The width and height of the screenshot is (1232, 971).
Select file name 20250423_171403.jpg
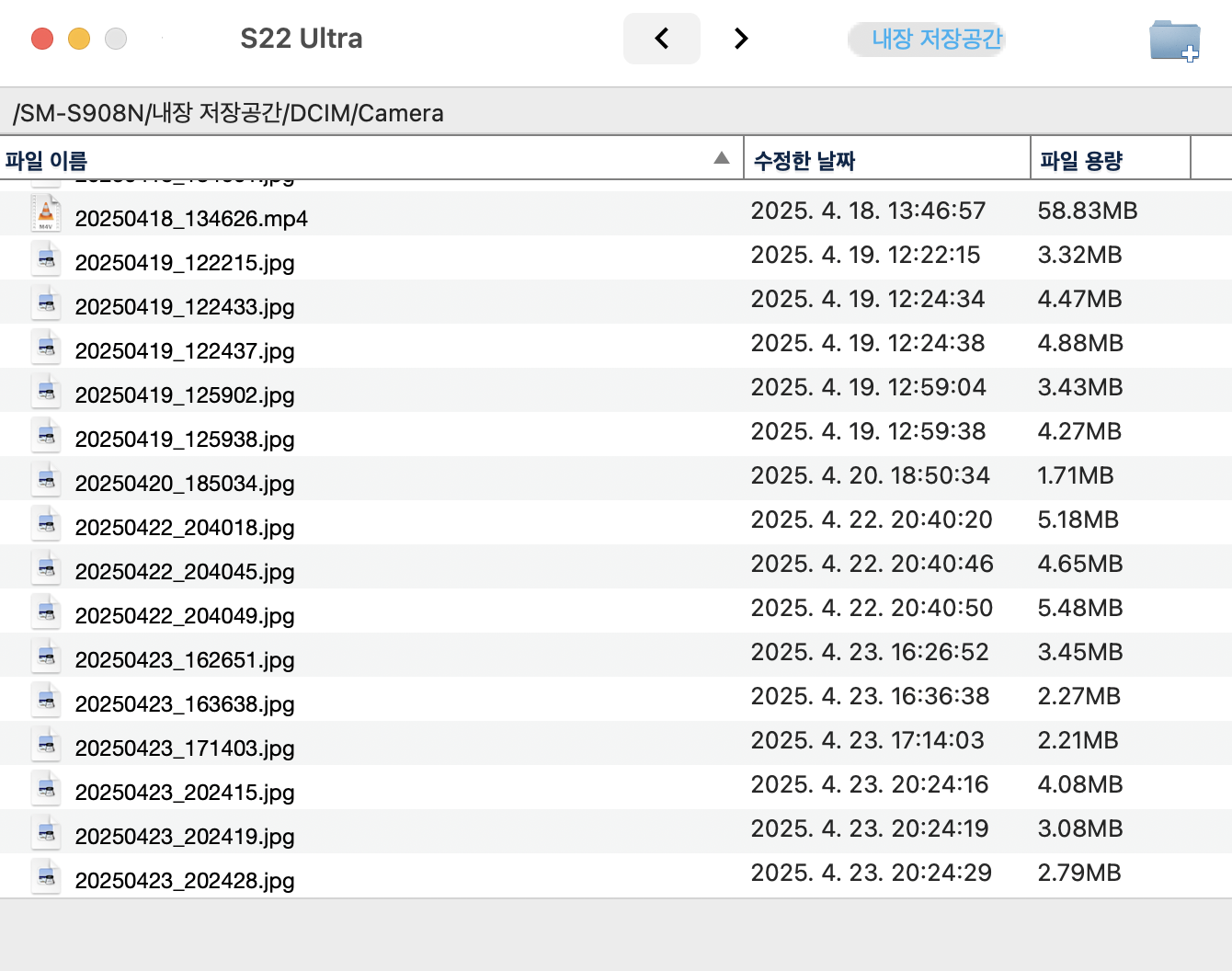pyautogui.click(x=185, y=748)
